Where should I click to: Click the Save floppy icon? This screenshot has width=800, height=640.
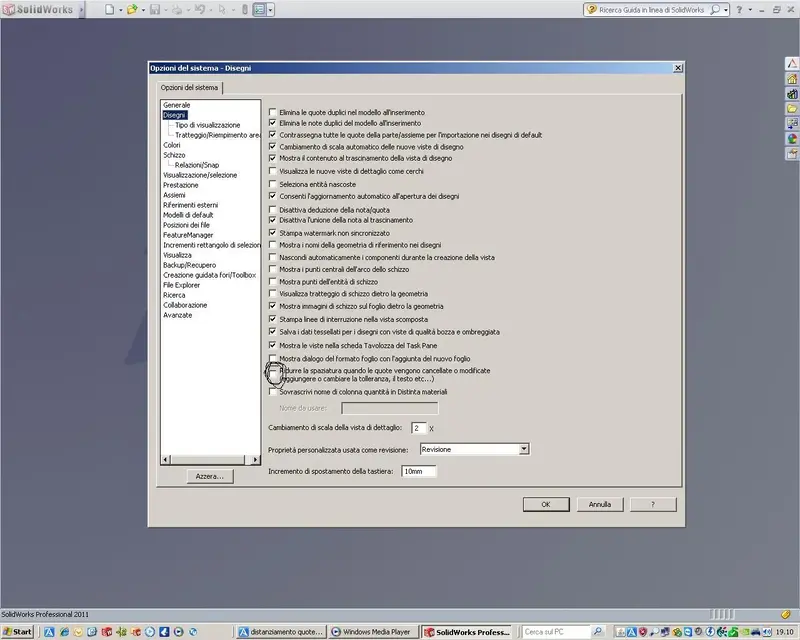point(155,9)
